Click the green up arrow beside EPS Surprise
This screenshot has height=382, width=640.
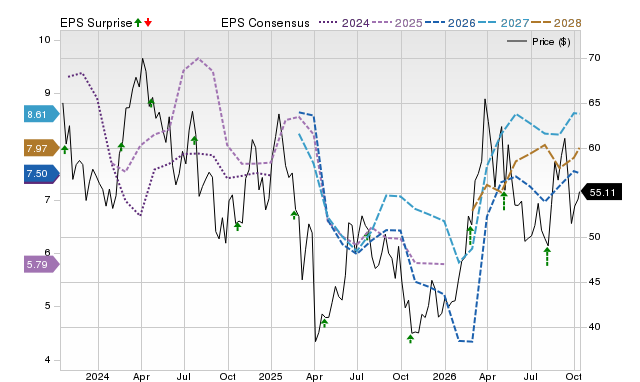(x=138, y=23)
